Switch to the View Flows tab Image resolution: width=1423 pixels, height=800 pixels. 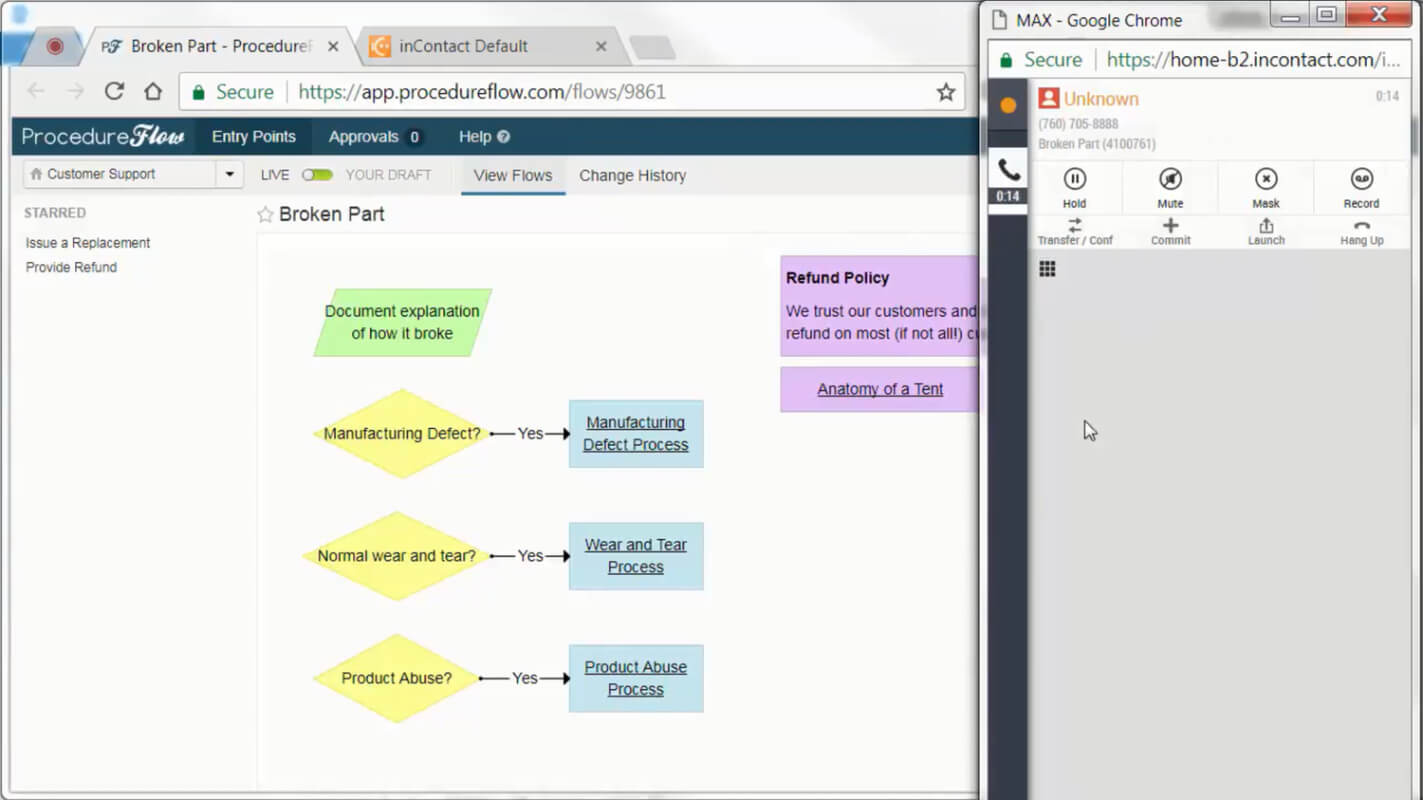(x=513, y=175)
